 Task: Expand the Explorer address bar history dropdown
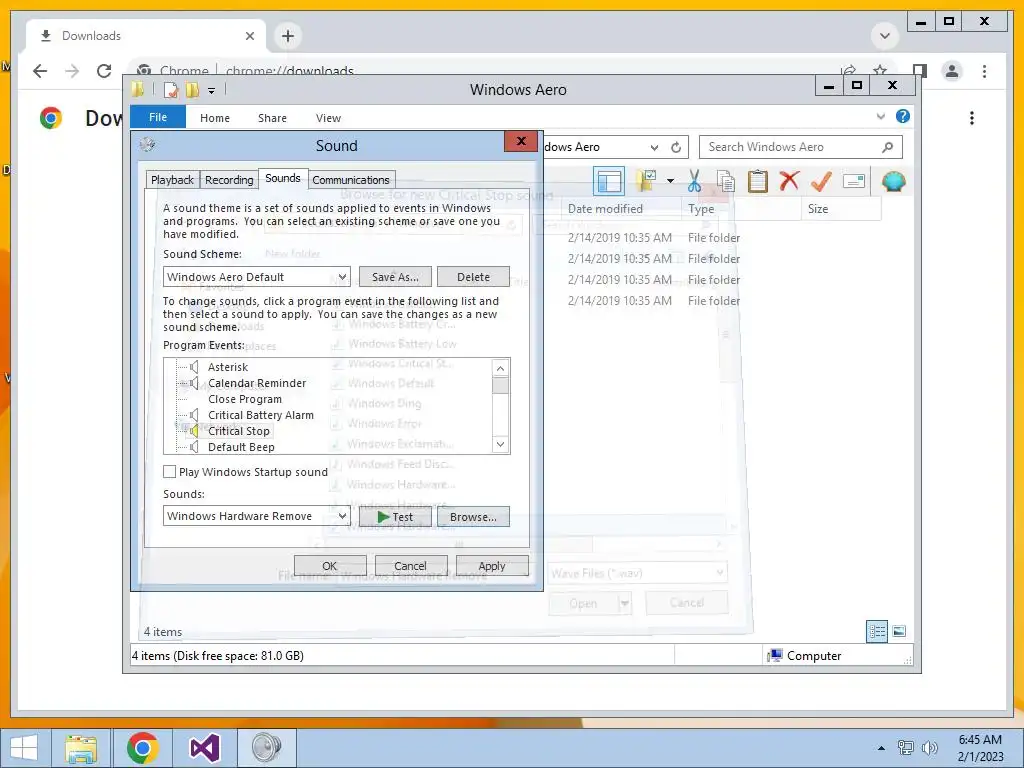pos(654,148)
